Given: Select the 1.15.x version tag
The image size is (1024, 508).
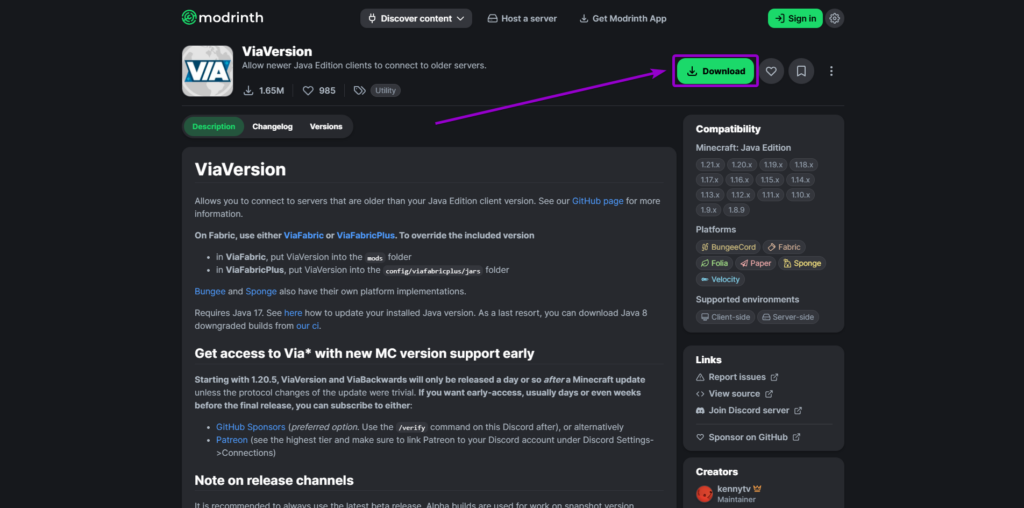Looking at the screenshot, I should point(771,180).
